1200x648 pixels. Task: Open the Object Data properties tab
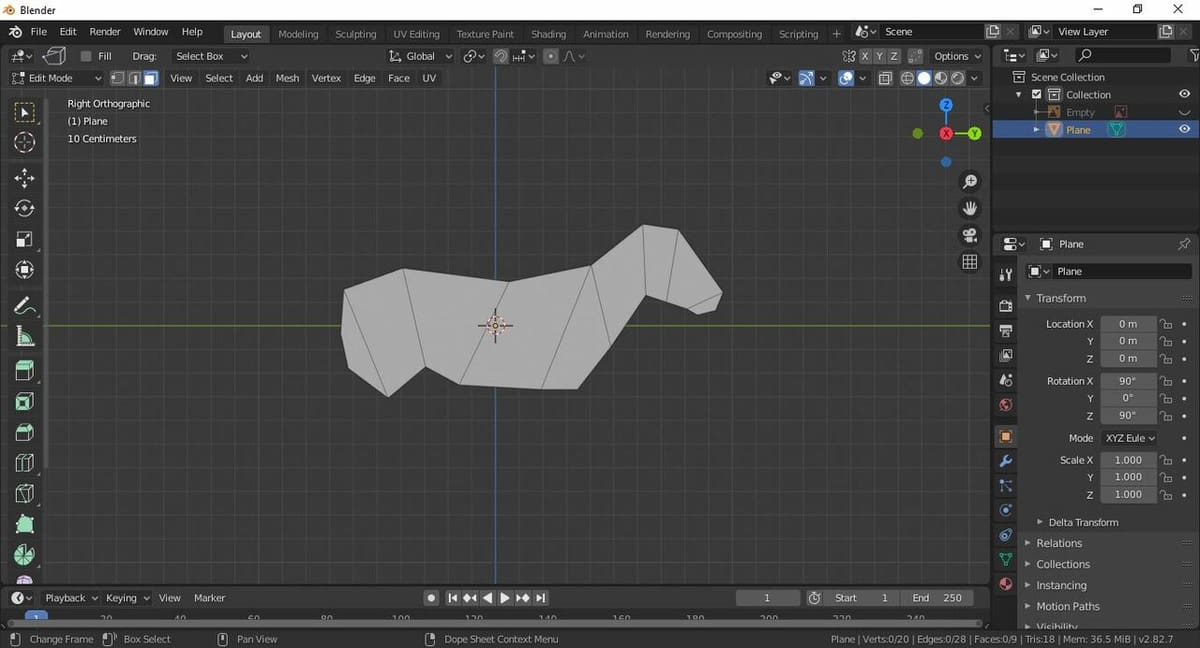pyautogui.click(x=1005, y=559)
